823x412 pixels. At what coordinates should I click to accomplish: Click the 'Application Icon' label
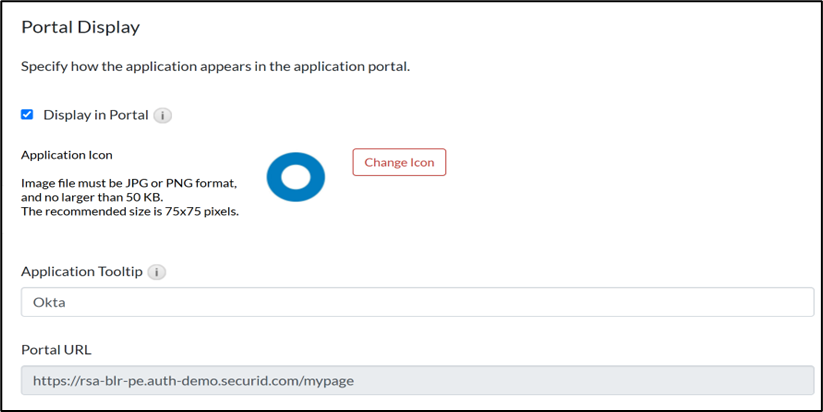click(x=67, y=155)
